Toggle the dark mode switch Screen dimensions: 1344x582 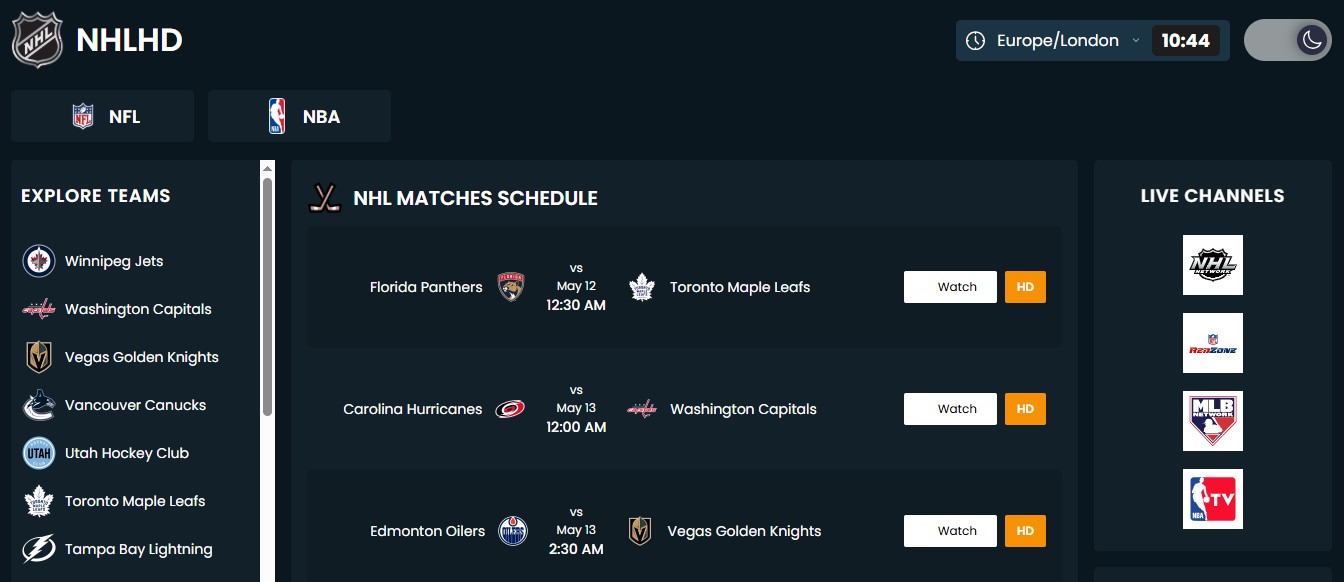(x=1287, y=40)
